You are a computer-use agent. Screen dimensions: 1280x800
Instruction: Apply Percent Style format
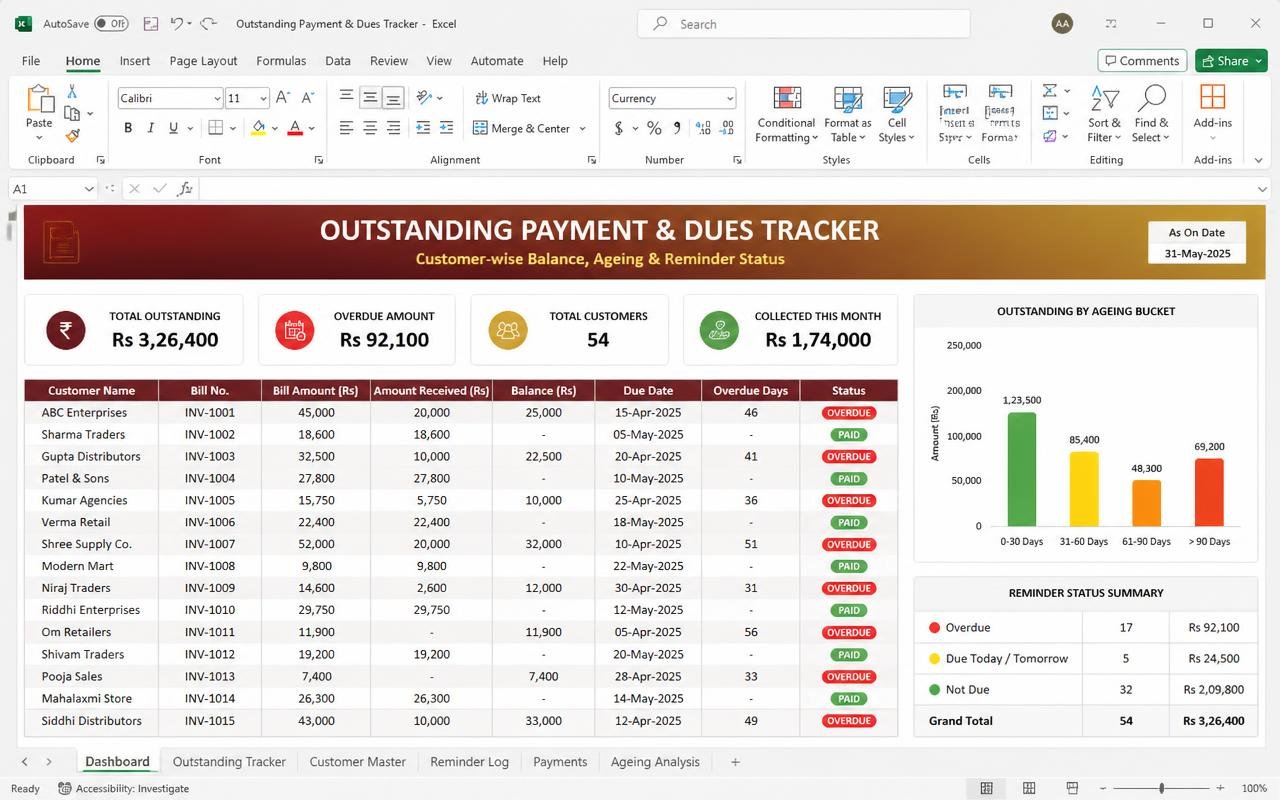point(654,128)
